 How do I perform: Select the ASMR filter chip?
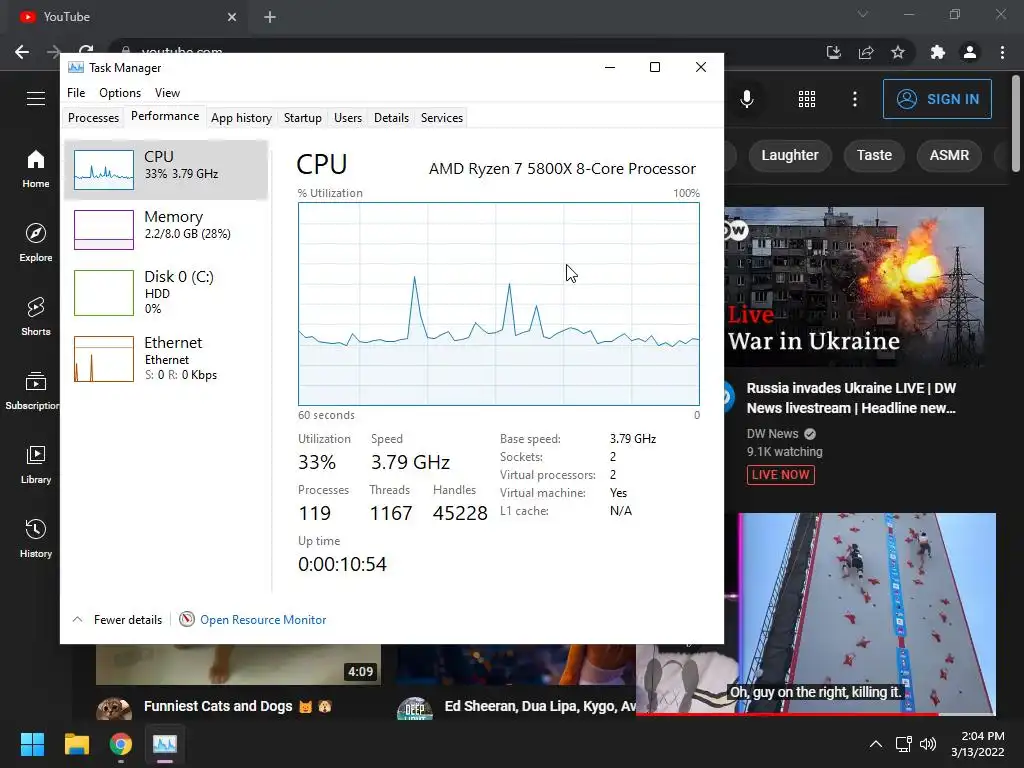(x=949, y=155)
